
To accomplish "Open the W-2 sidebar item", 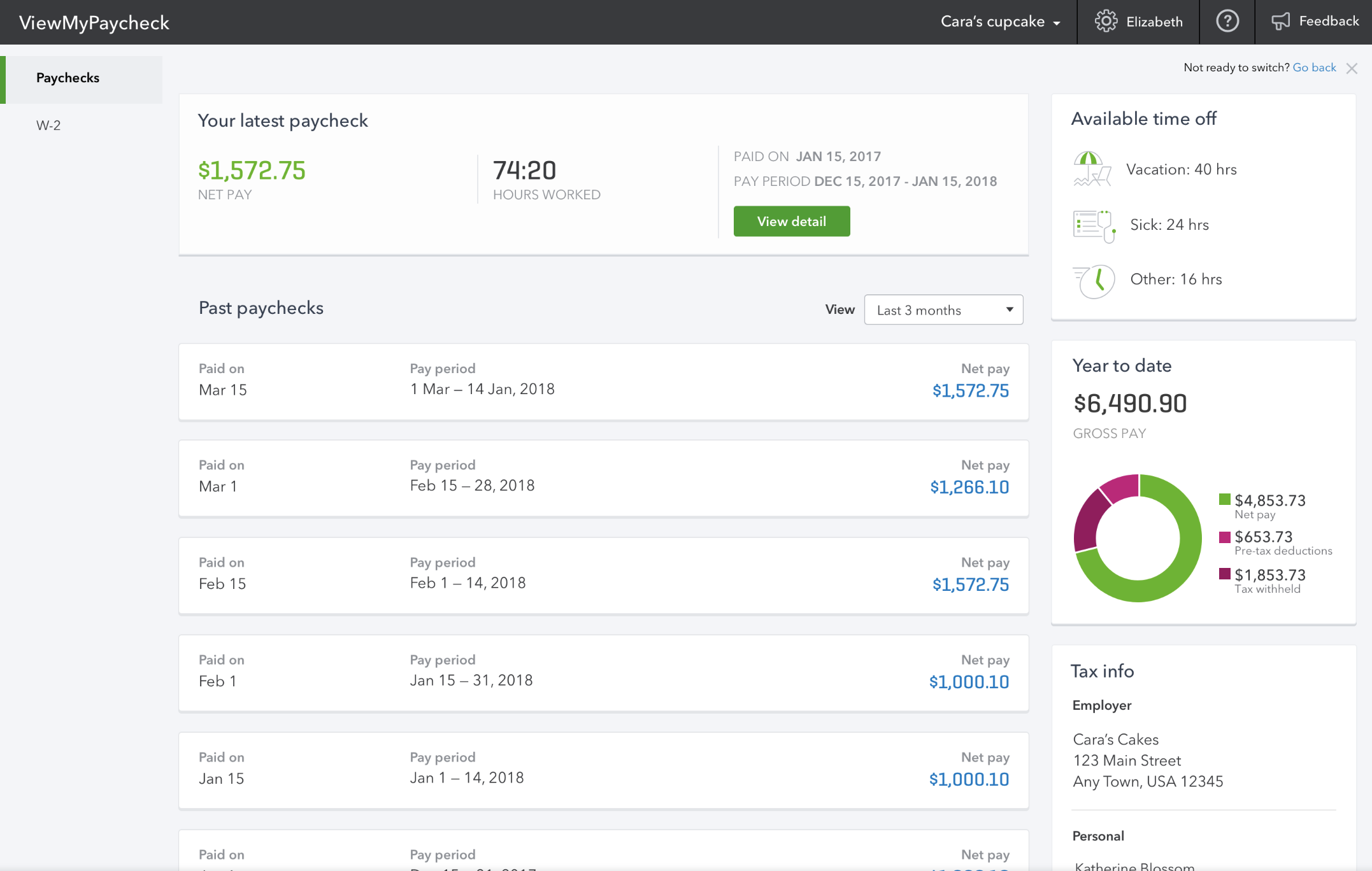I will point(48,125).
